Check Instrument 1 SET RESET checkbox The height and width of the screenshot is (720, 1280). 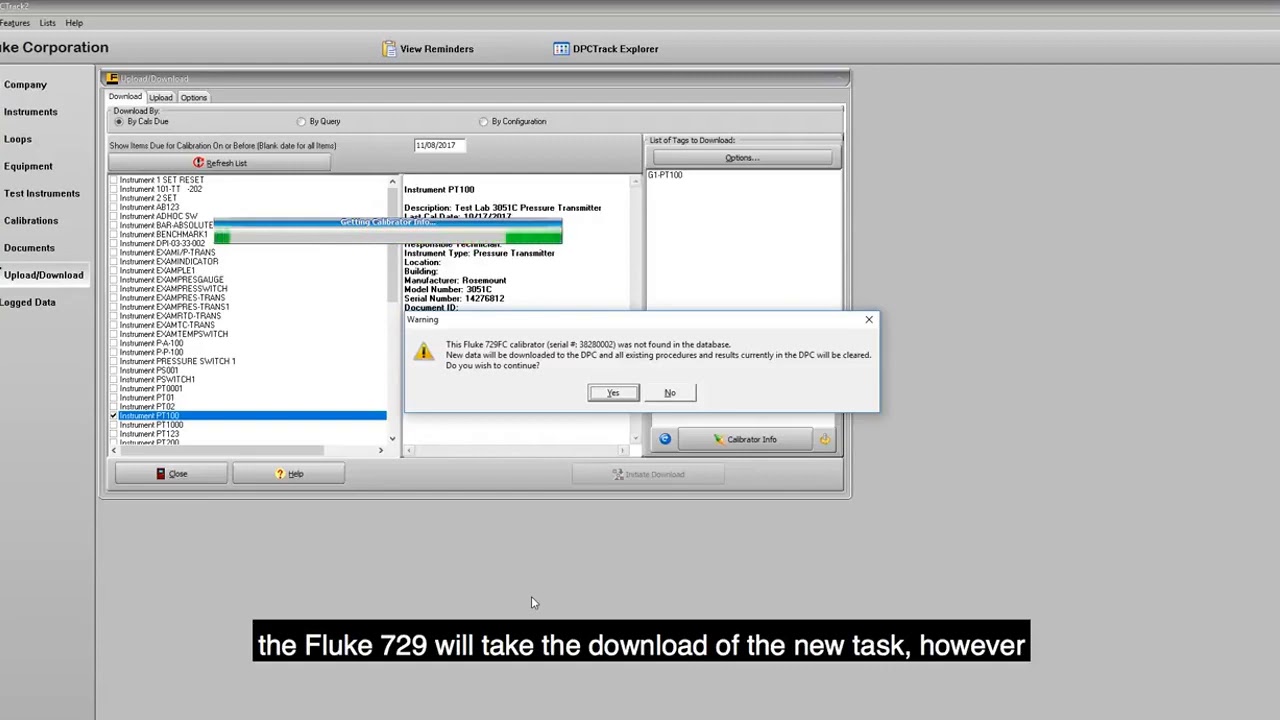pyautogui.click(x=114, y=180)
